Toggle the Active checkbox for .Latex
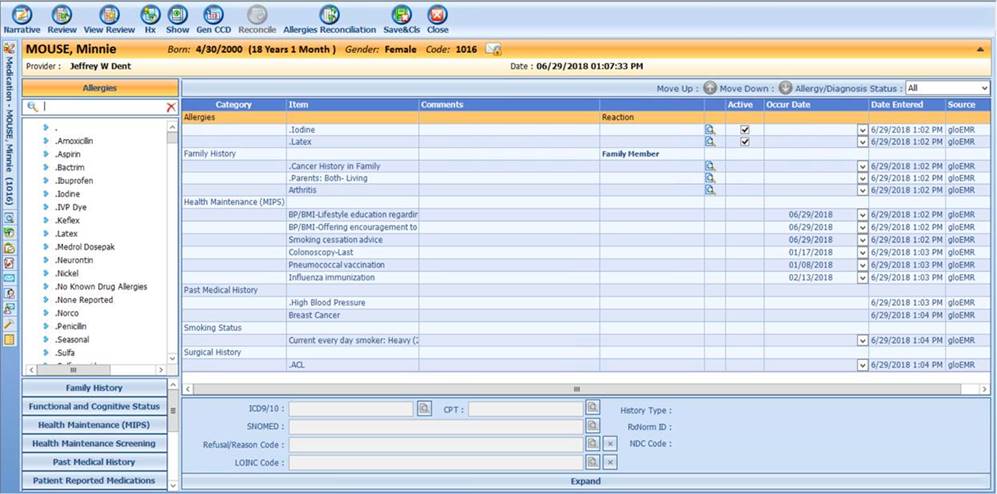Image resolution: width=997 pixels, height=494 pixels. (x=745, y=142)
